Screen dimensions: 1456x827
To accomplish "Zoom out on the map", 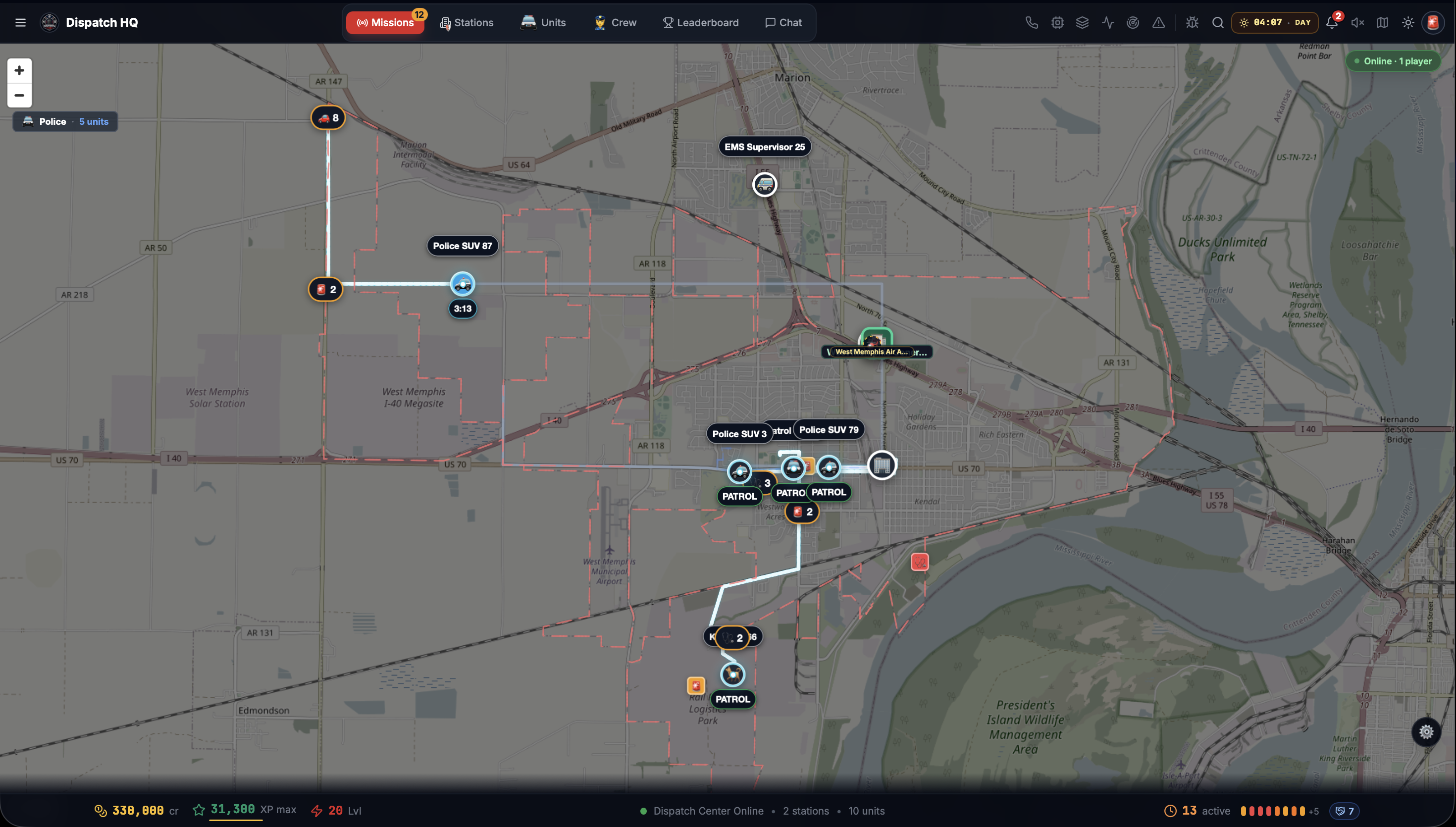I will coord(19,96).
